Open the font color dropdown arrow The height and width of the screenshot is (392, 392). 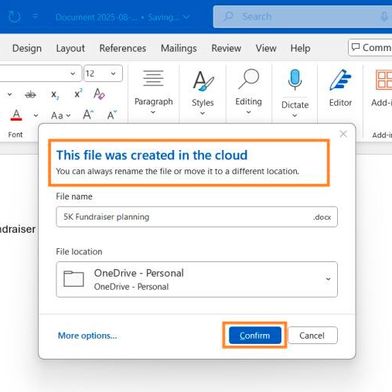click(36, 115)
